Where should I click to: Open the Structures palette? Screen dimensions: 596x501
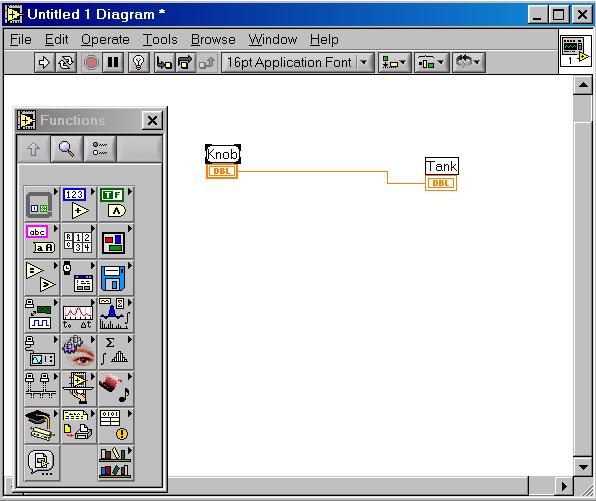[x=41, y=204]
